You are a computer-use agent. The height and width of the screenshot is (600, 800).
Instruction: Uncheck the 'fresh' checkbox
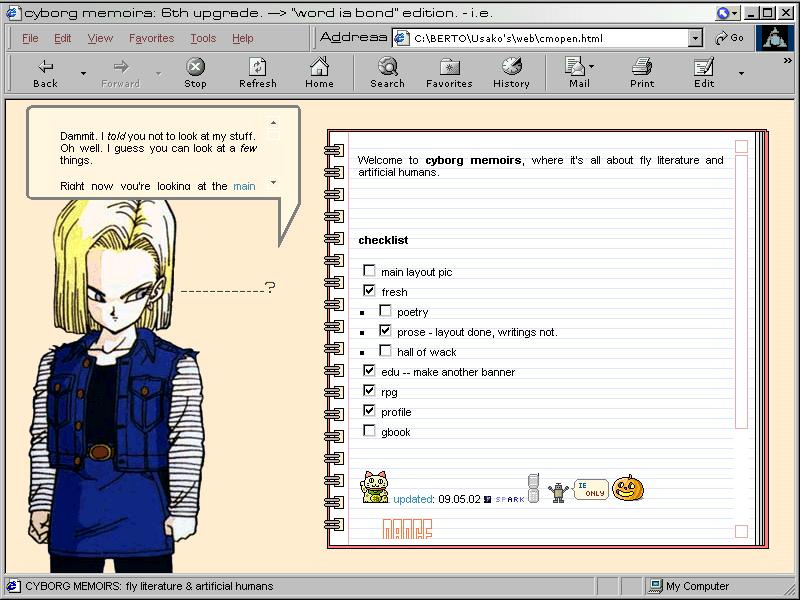point(369,290)
